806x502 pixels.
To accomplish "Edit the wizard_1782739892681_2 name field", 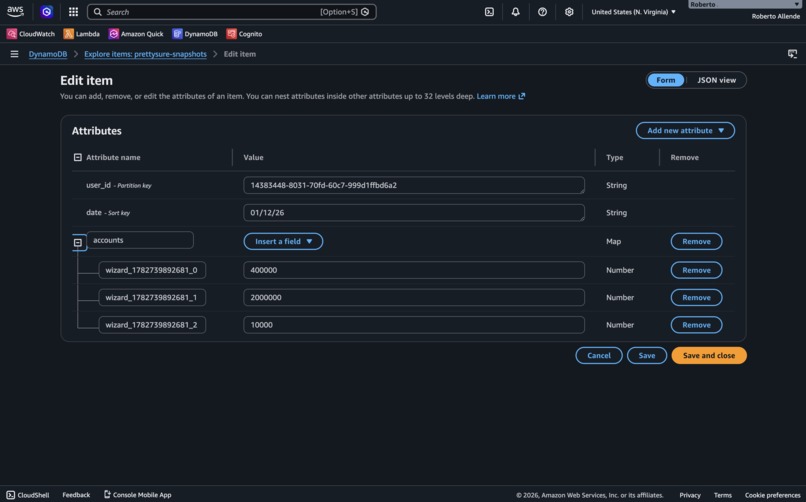I will click(152, 325).
